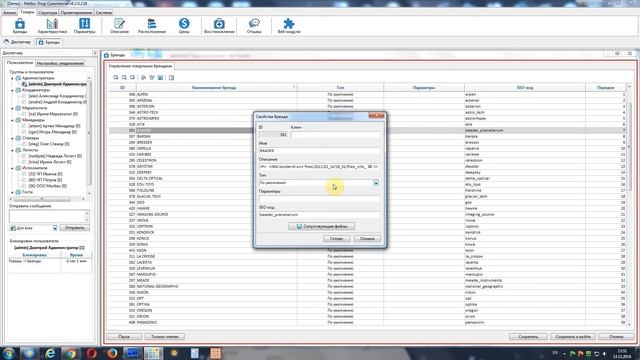
Task: Open the Тип dropdown in brand dialog
Action: 376,183
